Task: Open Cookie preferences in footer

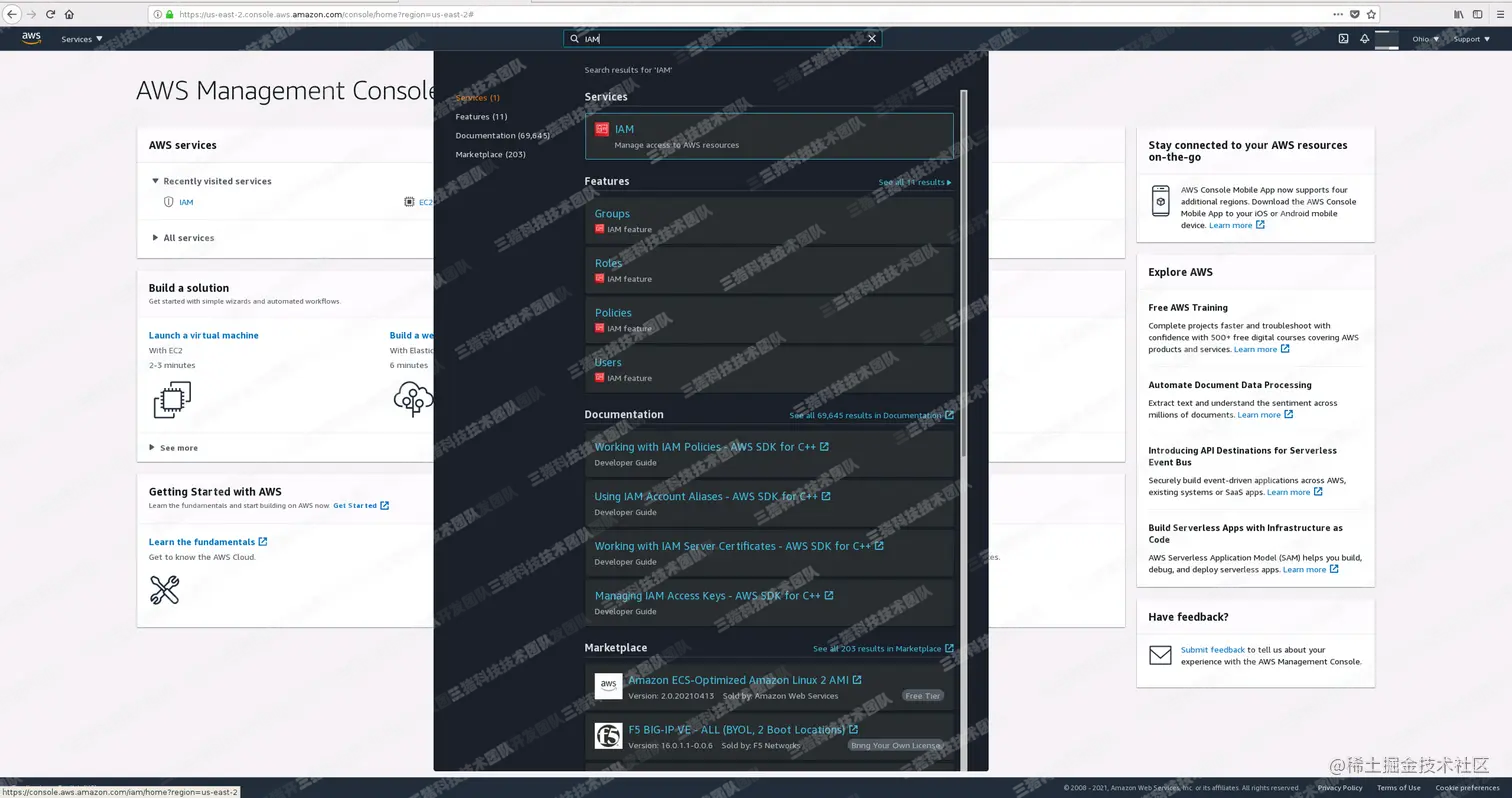Action: click(1467, 788)
